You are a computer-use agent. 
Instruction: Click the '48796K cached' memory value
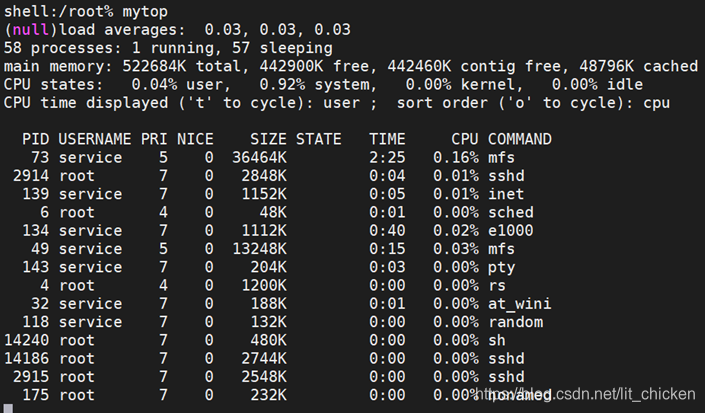pyautogui.click(x=638, y=67)
